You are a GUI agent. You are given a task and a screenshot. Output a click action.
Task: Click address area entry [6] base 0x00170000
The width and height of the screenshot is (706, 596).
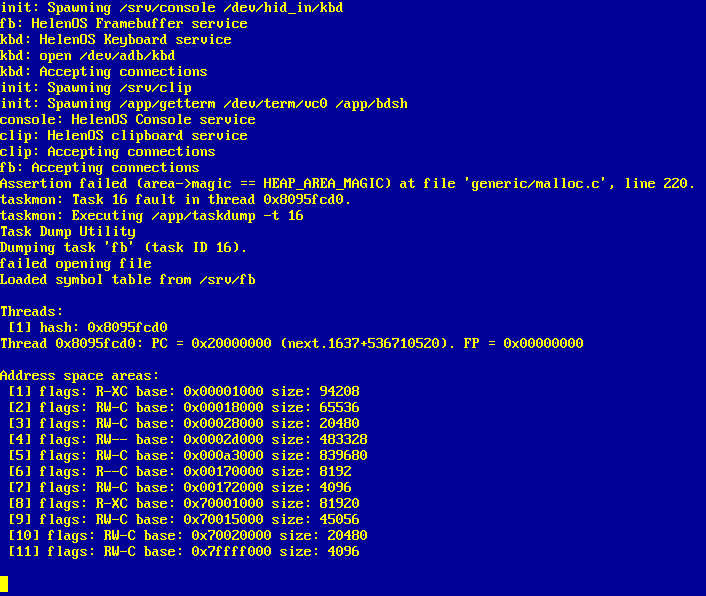[x=180, y=471]
